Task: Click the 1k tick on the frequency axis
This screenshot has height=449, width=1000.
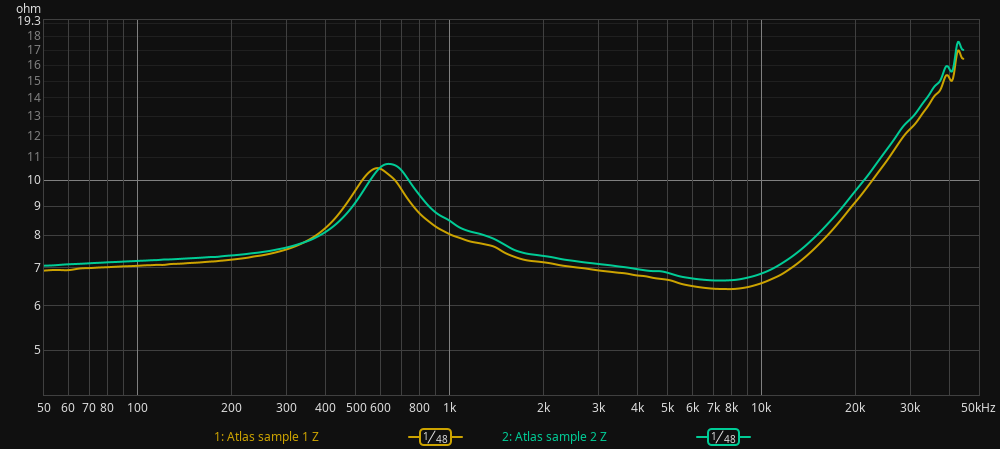Action: click(x=449, y=408)
